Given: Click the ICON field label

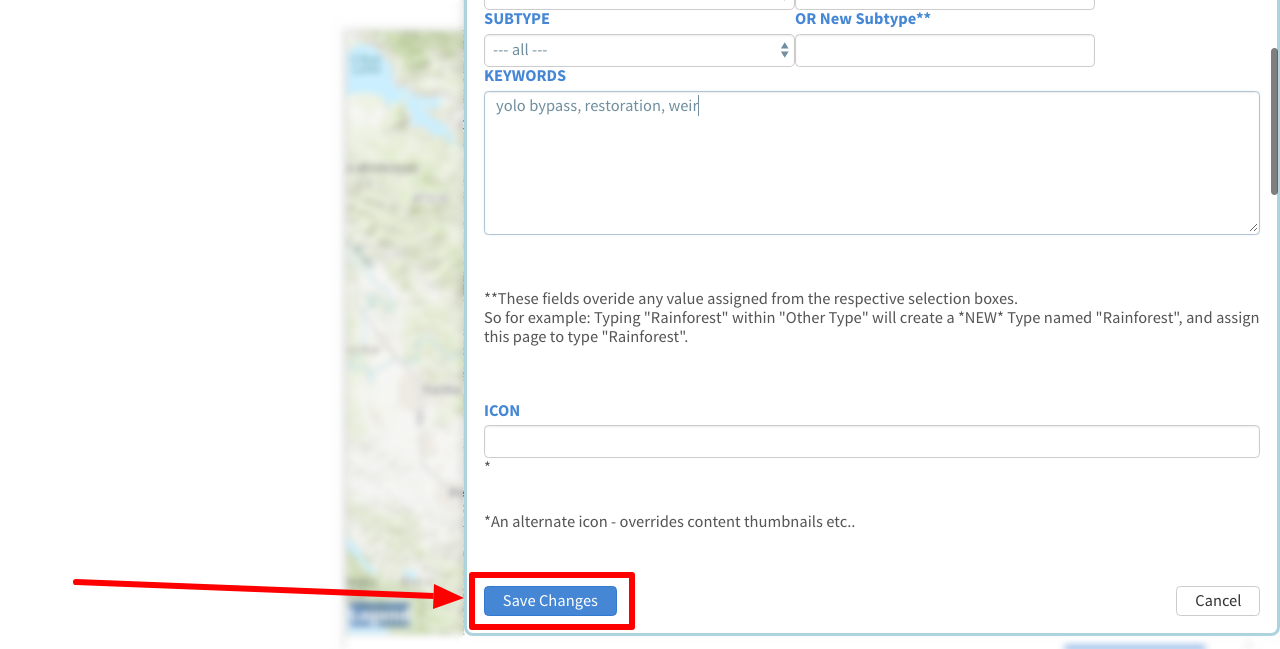Looking at the screenshot, I should [501, 411].
